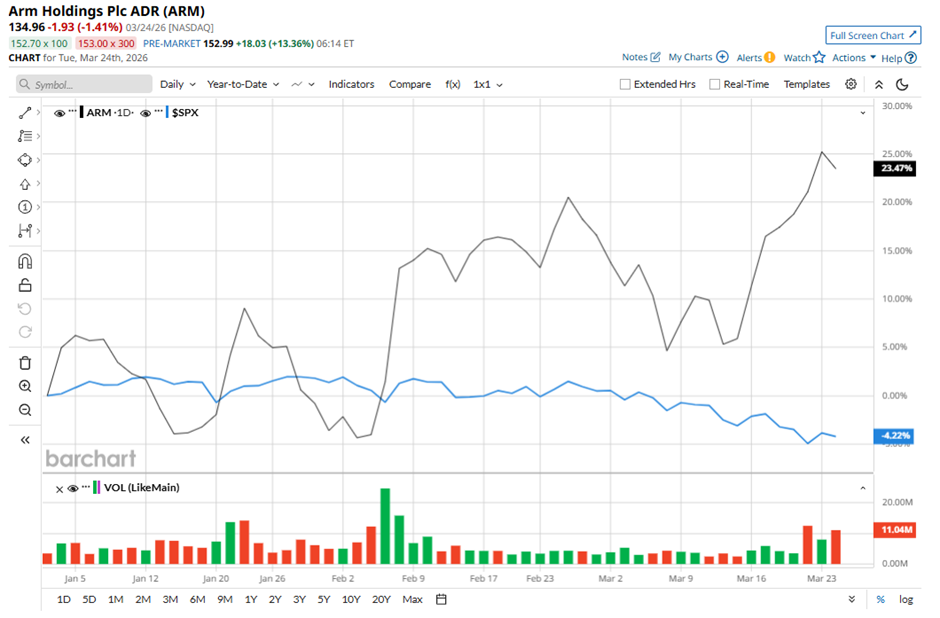Hide the ARM series with eye icon
Image resolution: width=940 pixels, height=618 pixels.
pos(59,113)
